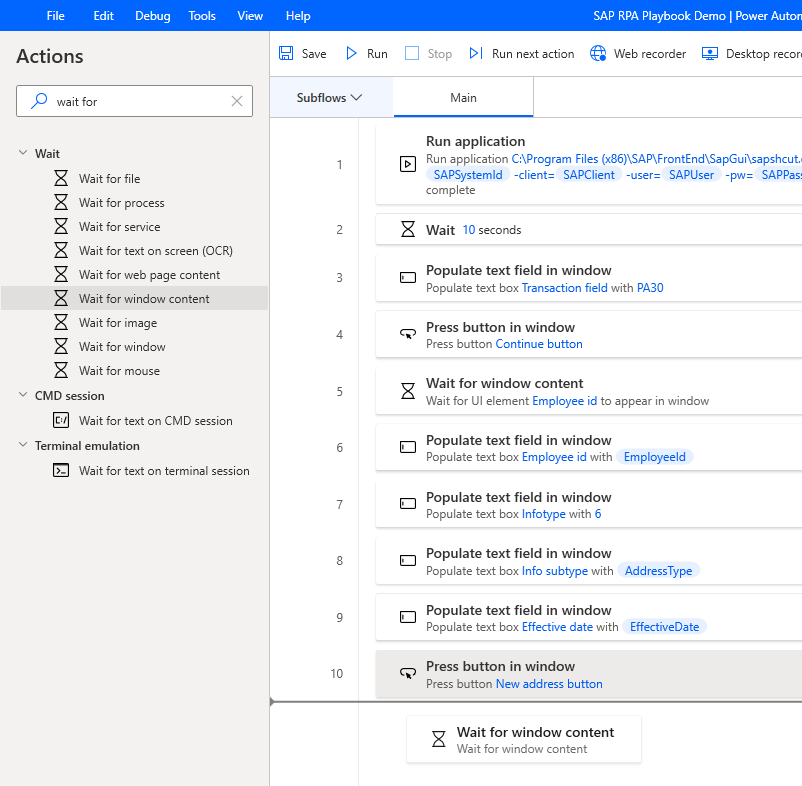Select the Wait for text on terminal session row
The width and height of the screenshot is (802, 786).
pyautogui.click(x=134, y=470)
